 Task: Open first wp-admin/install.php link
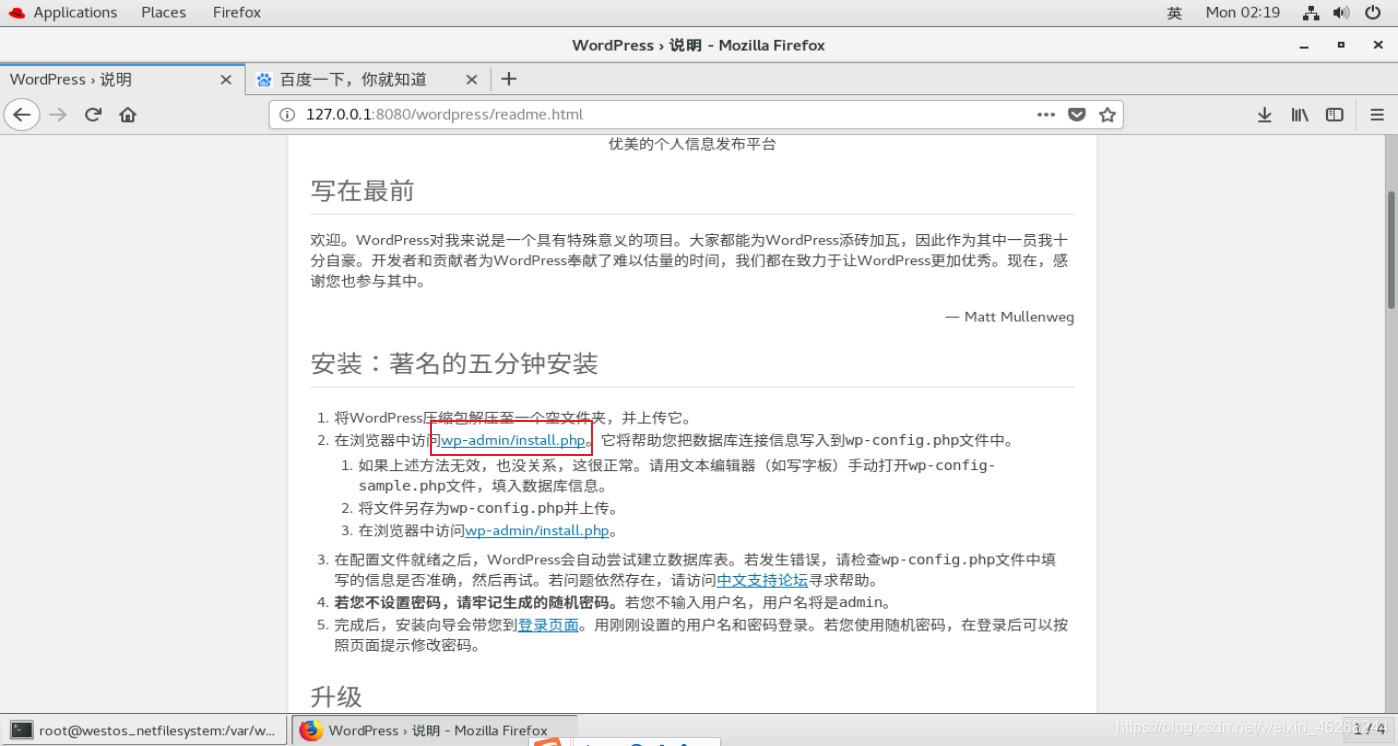[513, 440]
